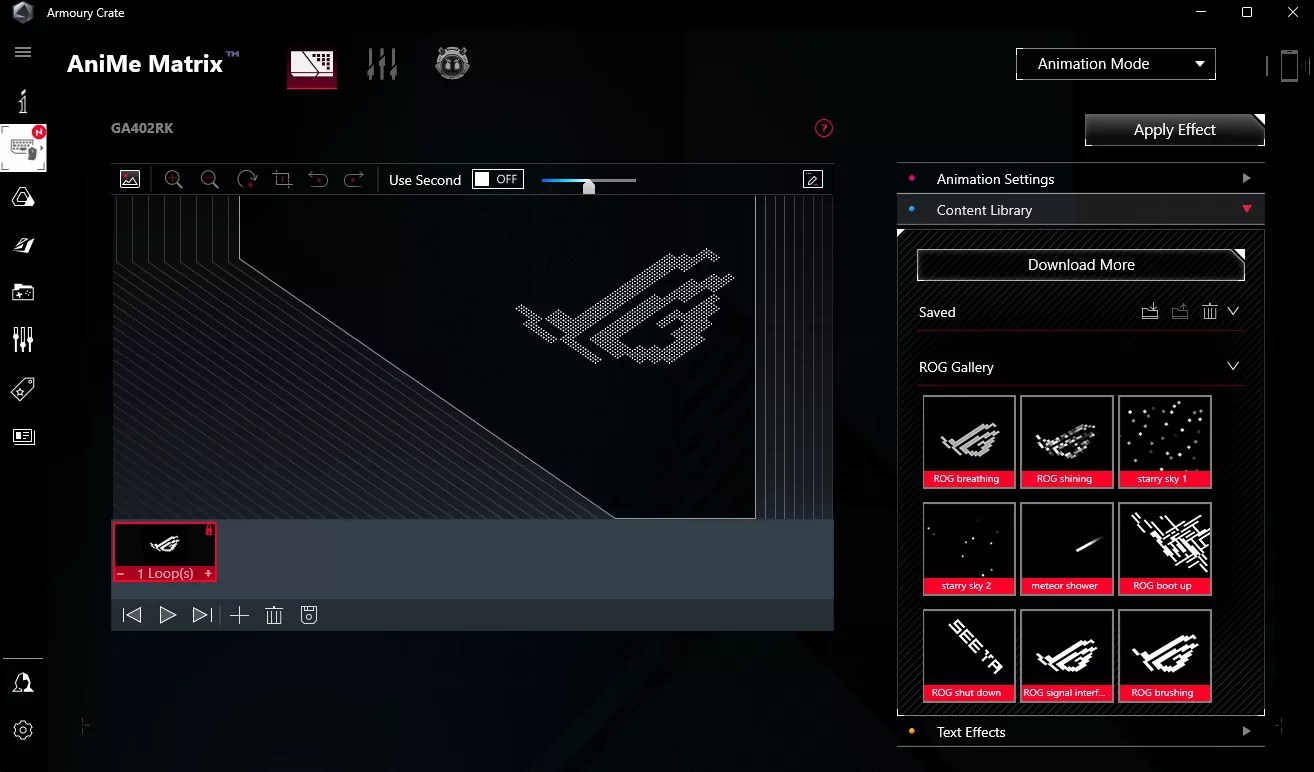Screen dimensions: 1314x772
Task: Select the ROG shining animation
Action: coord(1066,442)
